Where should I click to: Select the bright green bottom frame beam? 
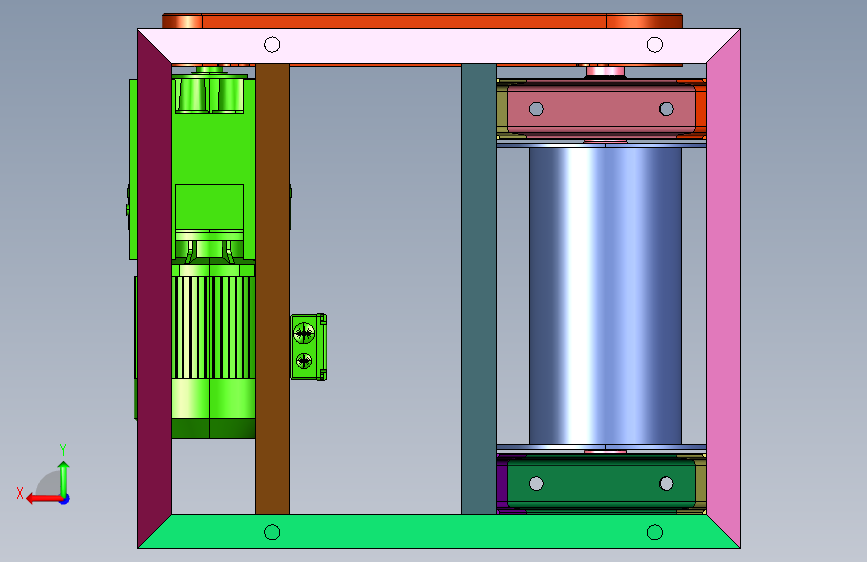(438, 532)
